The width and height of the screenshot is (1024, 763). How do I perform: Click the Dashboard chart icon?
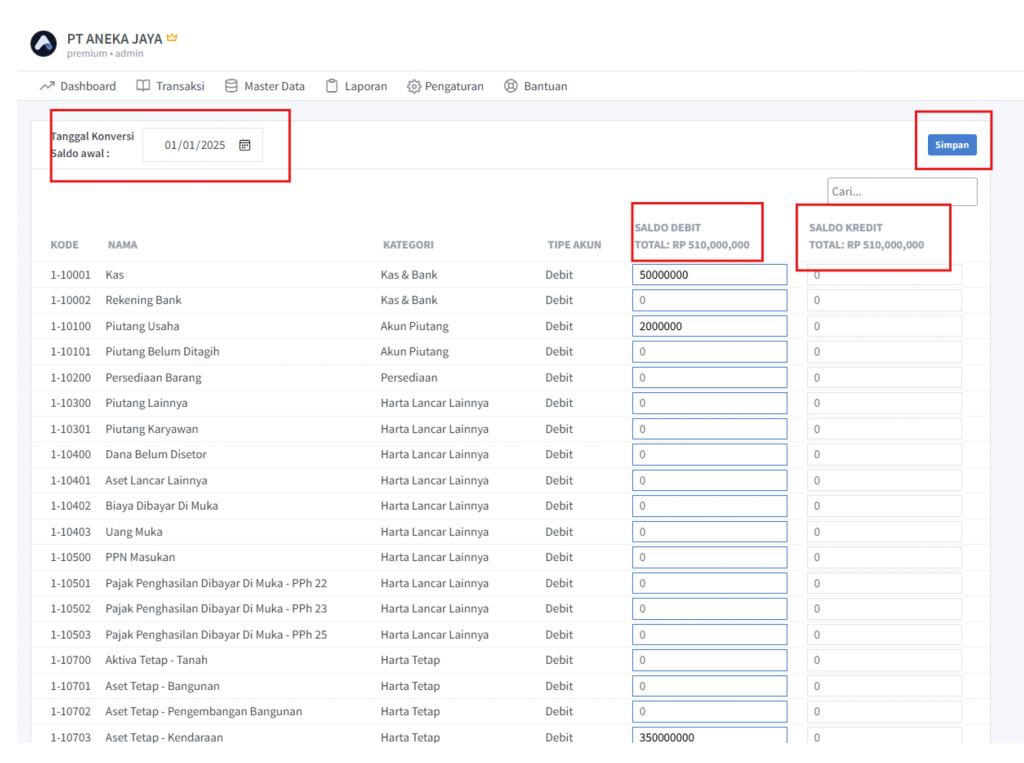[x=47, y=86]
